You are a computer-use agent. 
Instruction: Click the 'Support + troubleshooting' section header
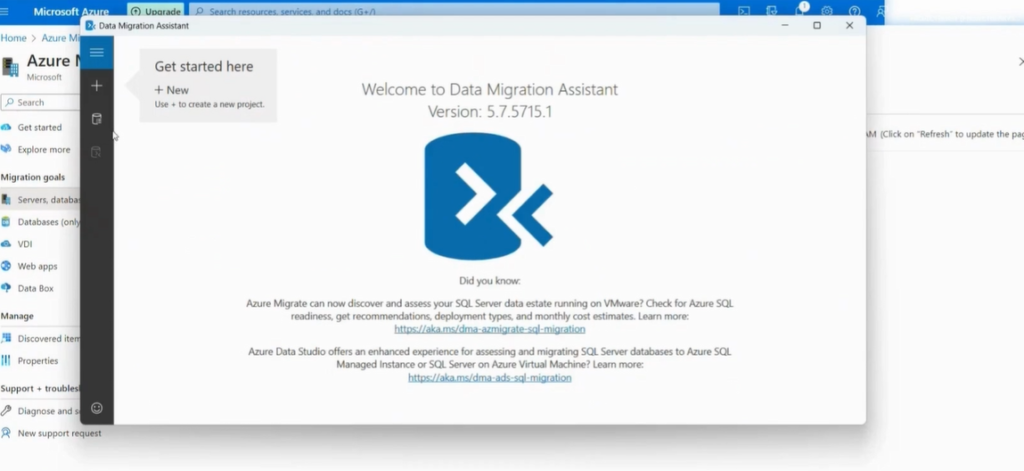pyautogui.click(x=40, y=389)
